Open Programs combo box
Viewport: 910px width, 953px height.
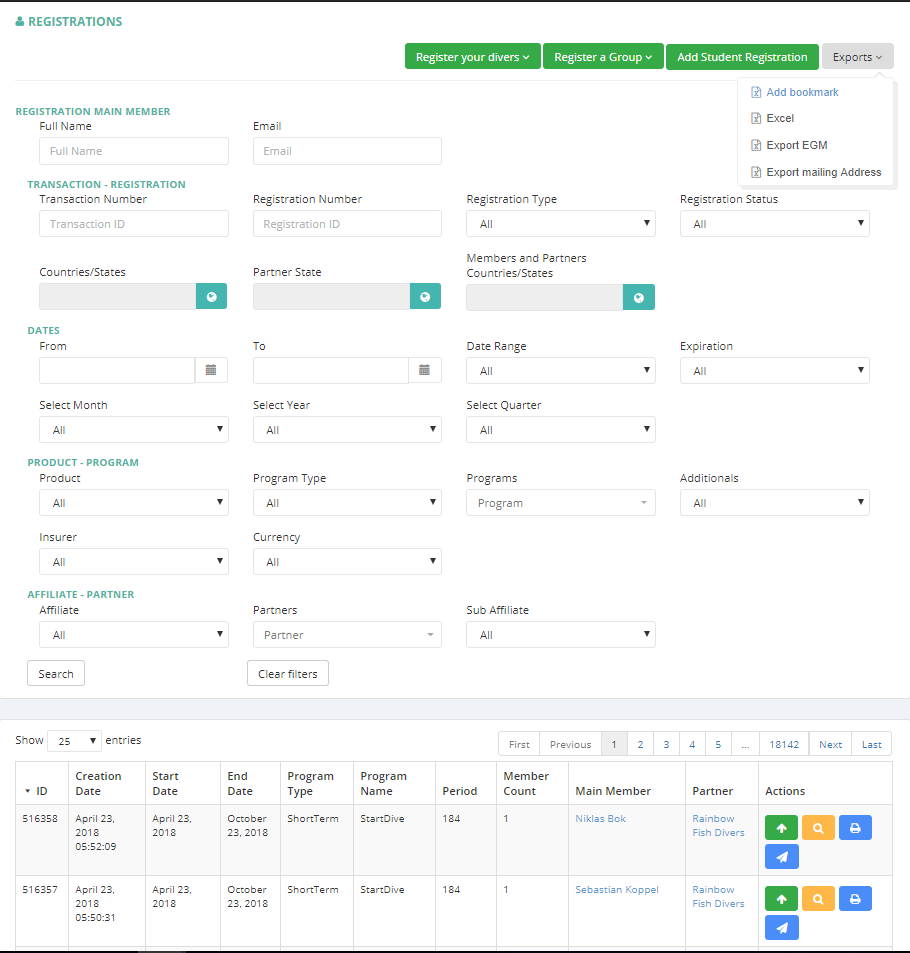560,503
